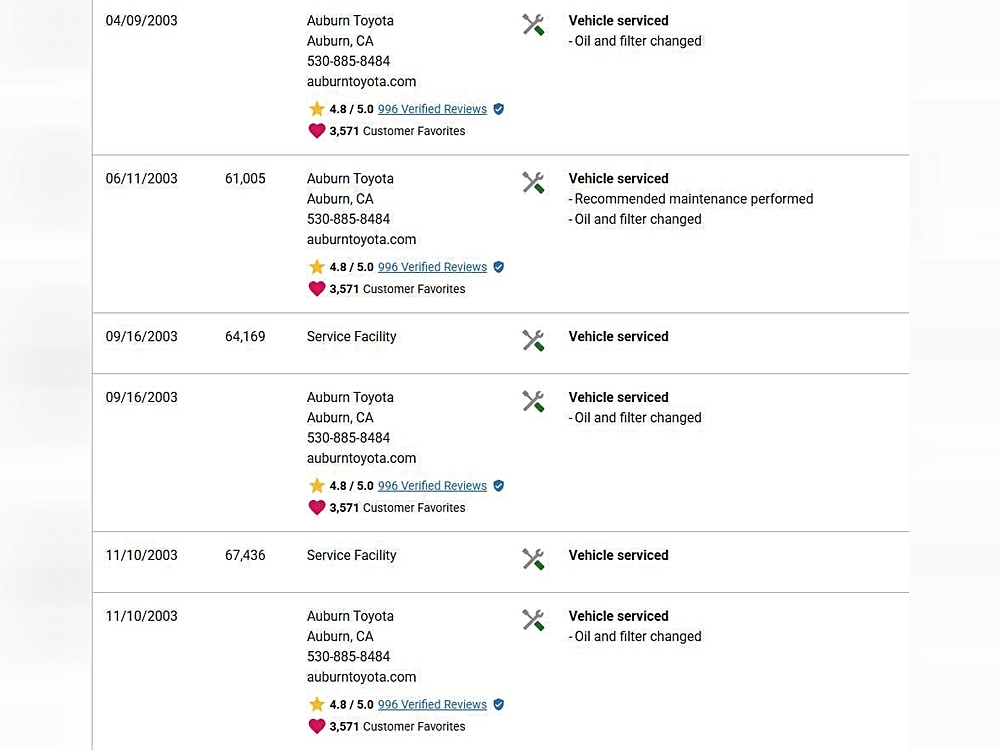Click Service Facility in the 67,436 mile row

(351, 555)
